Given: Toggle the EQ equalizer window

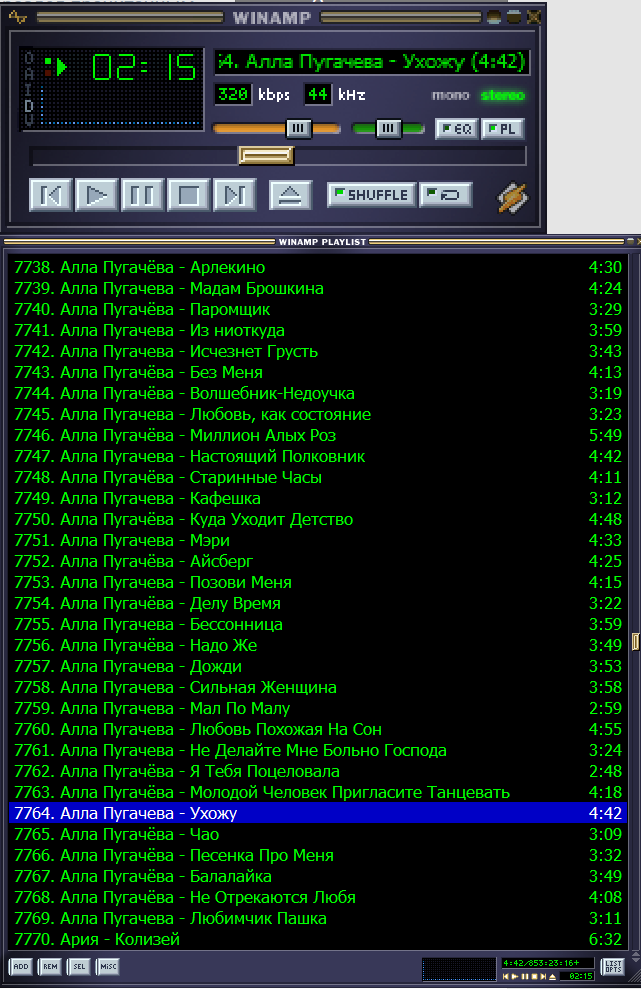Looking at the screenshot, I should [x=456, y=128].
